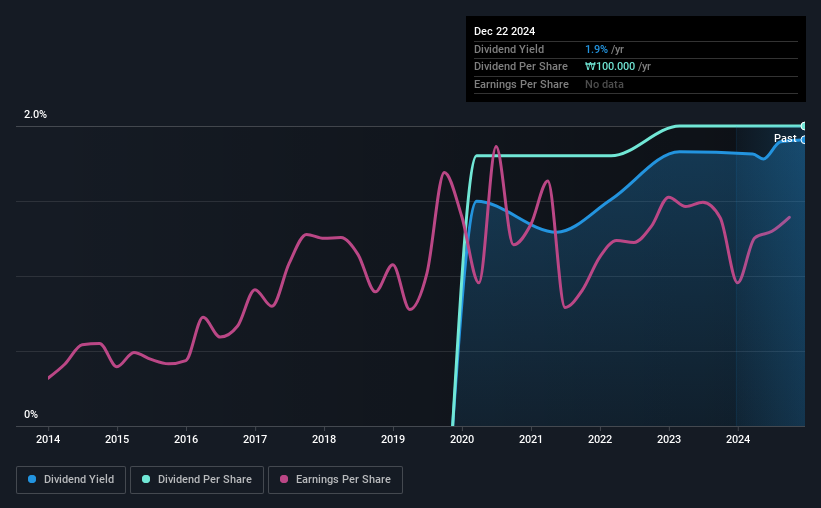Toggle the Dividend Yield legend button
The width and height of the screenshot is (821, 508).
71,480
